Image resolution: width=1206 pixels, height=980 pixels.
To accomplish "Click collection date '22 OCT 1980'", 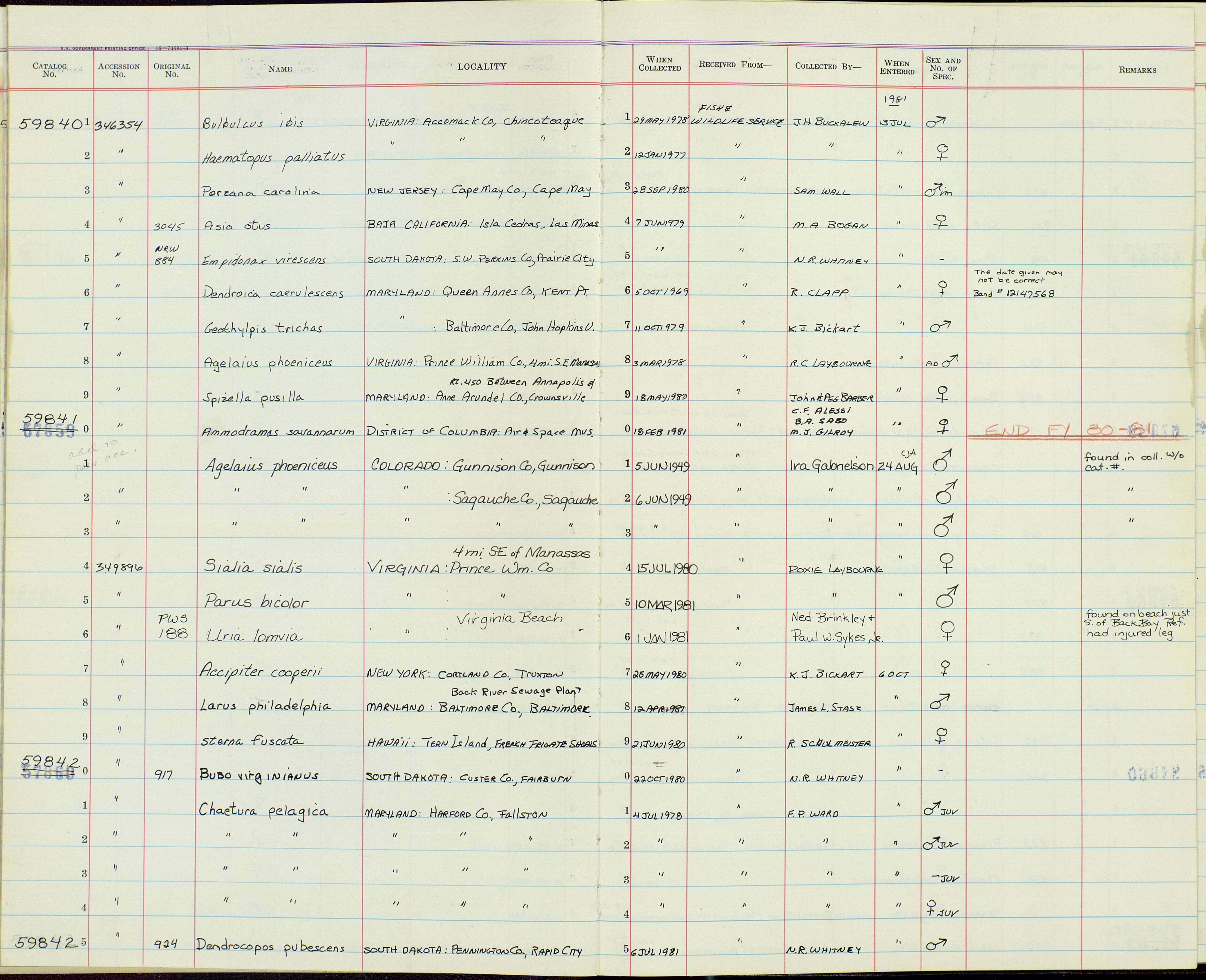I will coord(659,779).
